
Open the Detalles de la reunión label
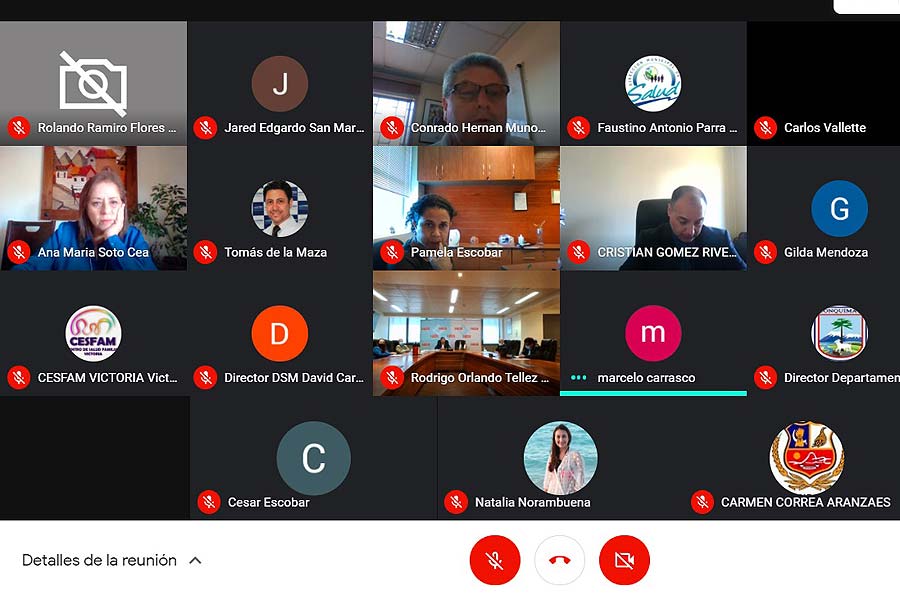click(x=99, y=560)
